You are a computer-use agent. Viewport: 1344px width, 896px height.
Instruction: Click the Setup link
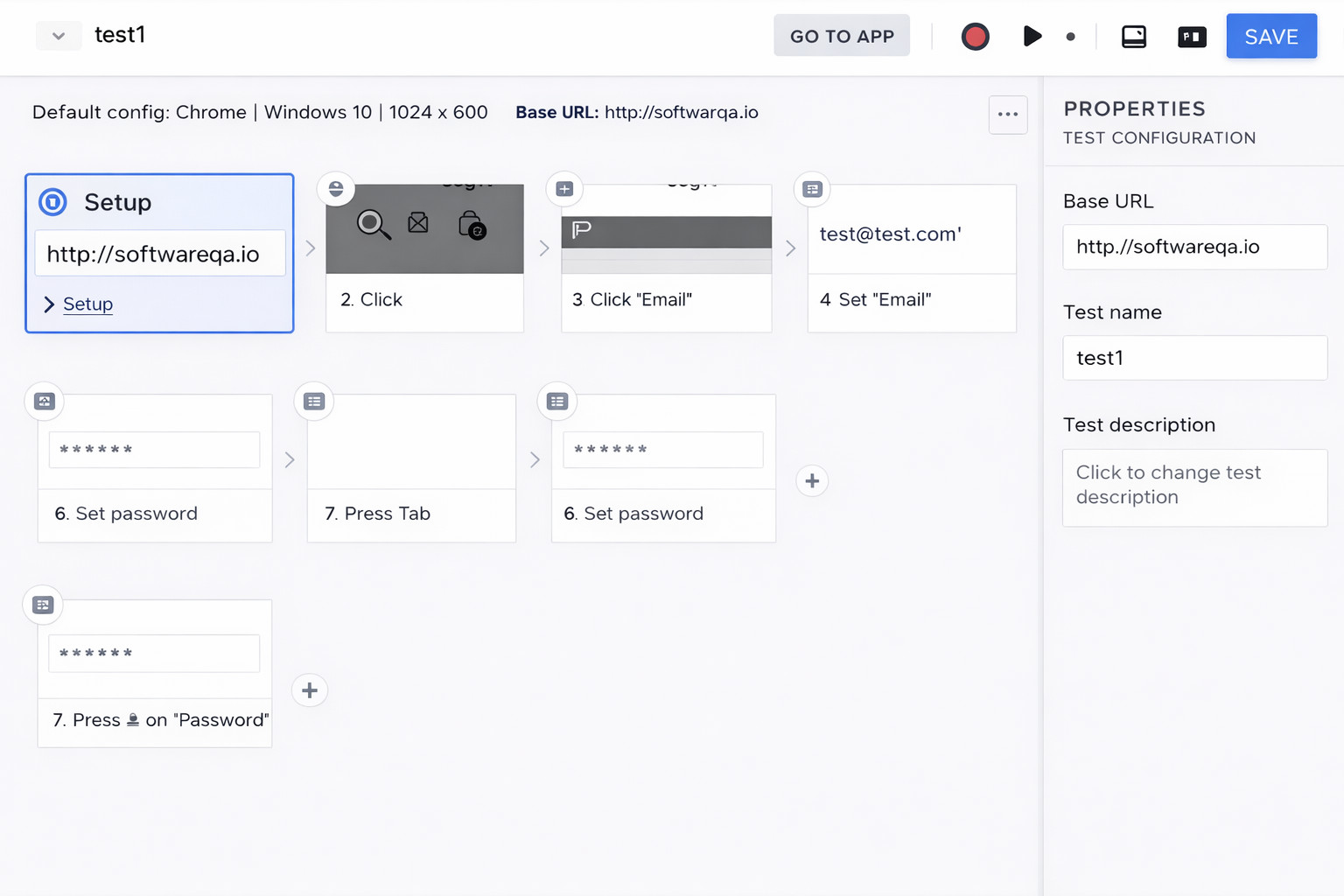(88, 304)
